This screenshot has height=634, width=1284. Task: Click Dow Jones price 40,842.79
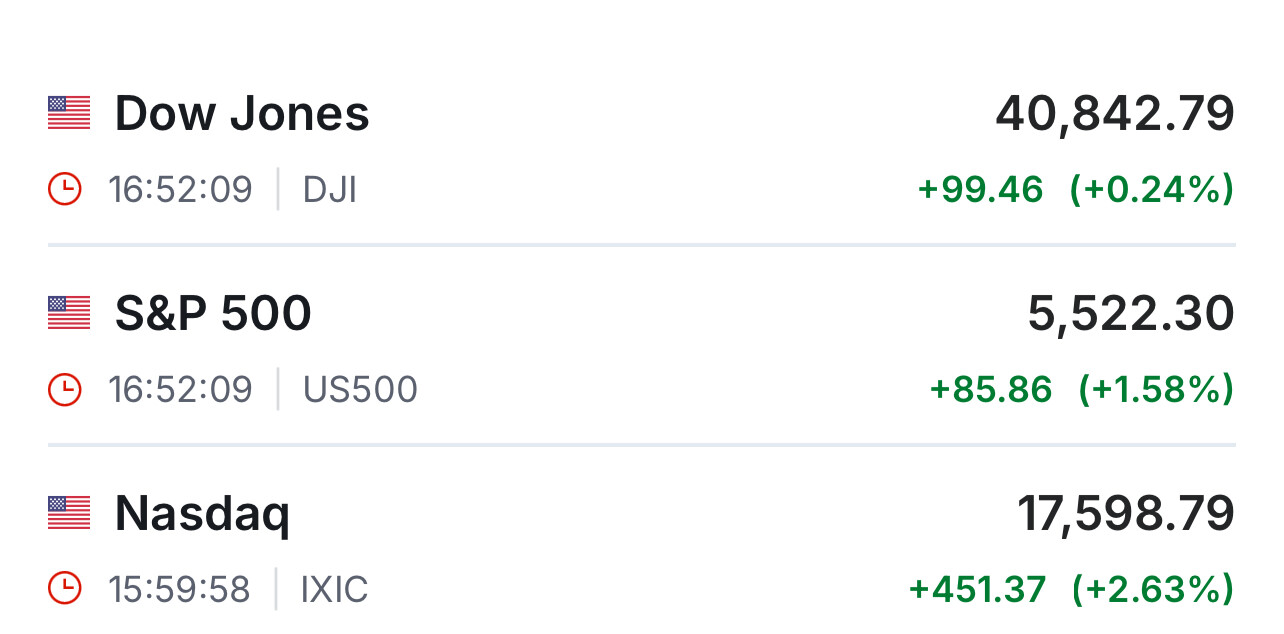1115,114
